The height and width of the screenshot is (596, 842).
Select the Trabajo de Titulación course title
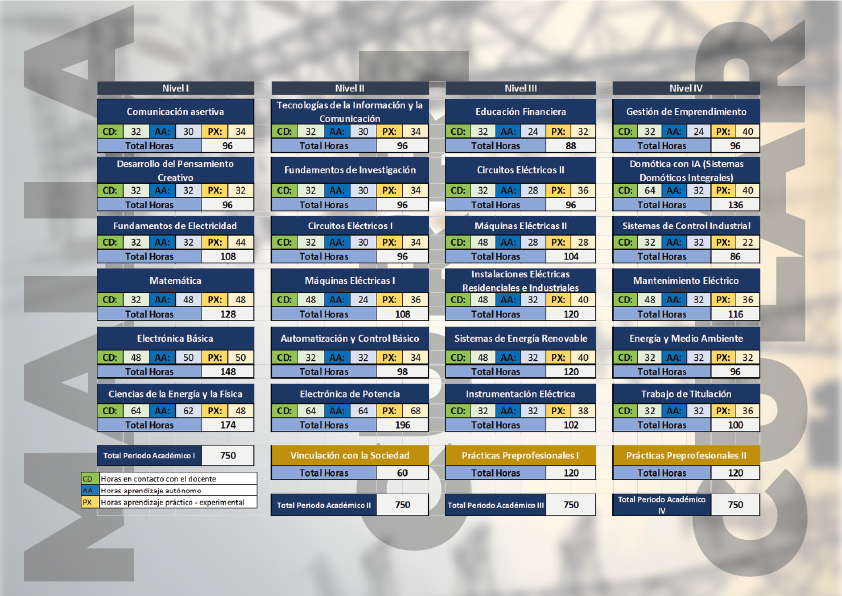pyautogui.click(x=686, y=394)
